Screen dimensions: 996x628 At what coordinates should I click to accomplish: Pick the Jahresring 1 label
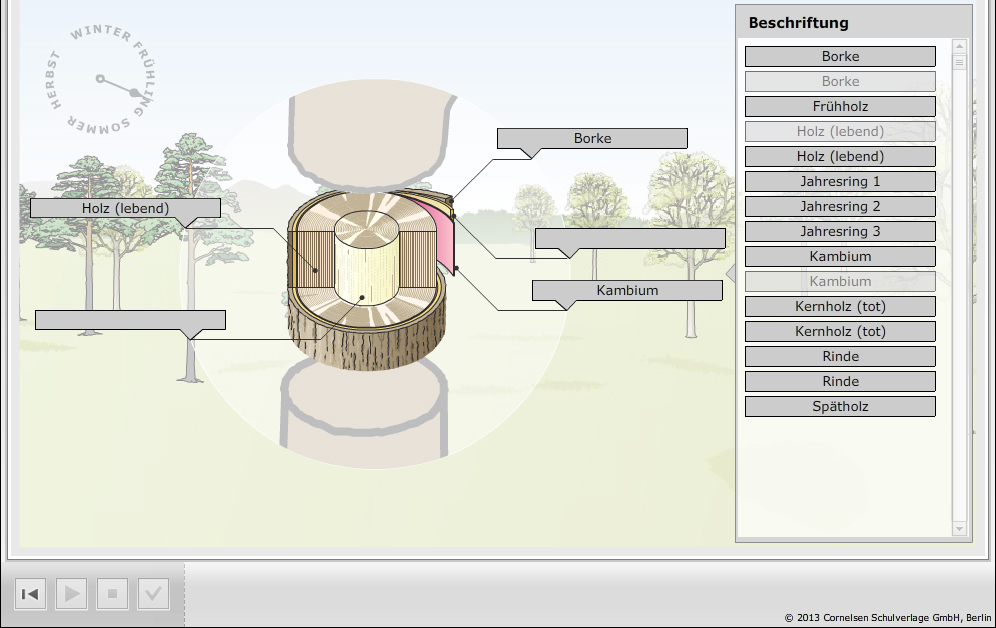pyautogui.click(x=840, y=181)
